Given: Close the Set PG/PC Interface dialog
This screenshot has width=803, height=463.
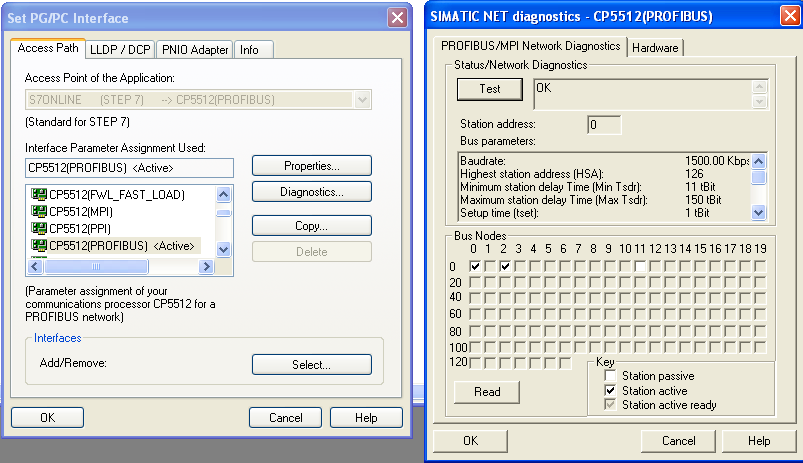Looking at the screenshot, I should pyautogui.click(x=397, y=18).
